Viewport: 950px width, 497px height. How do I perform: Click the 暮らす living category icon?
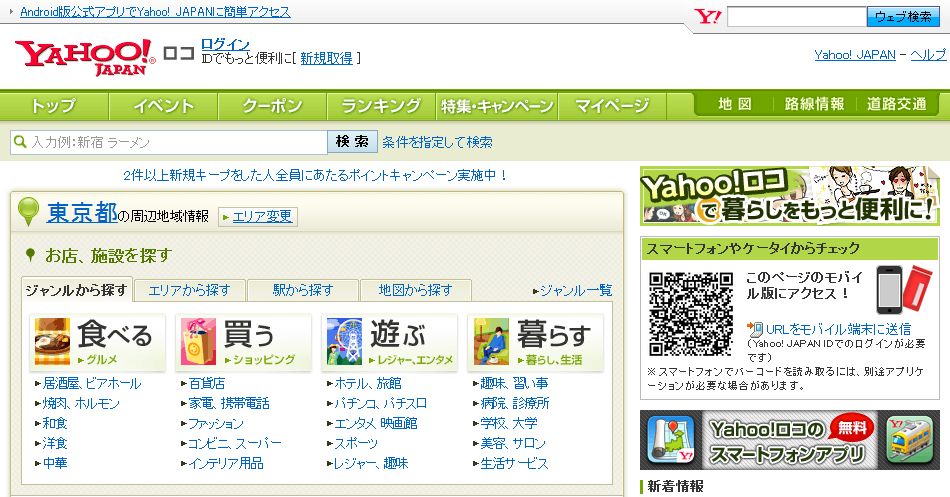491,342
